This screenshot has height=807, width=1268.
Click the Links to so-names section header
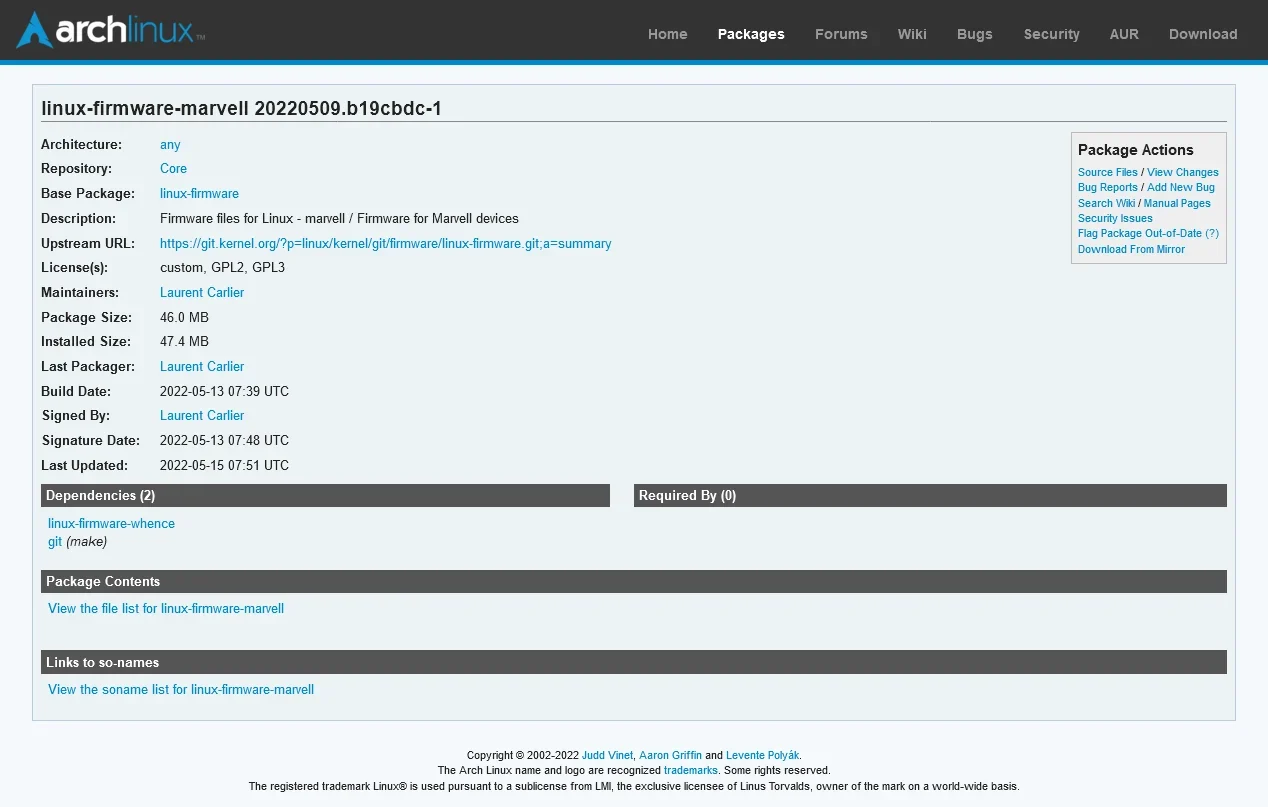coord(634,663)
